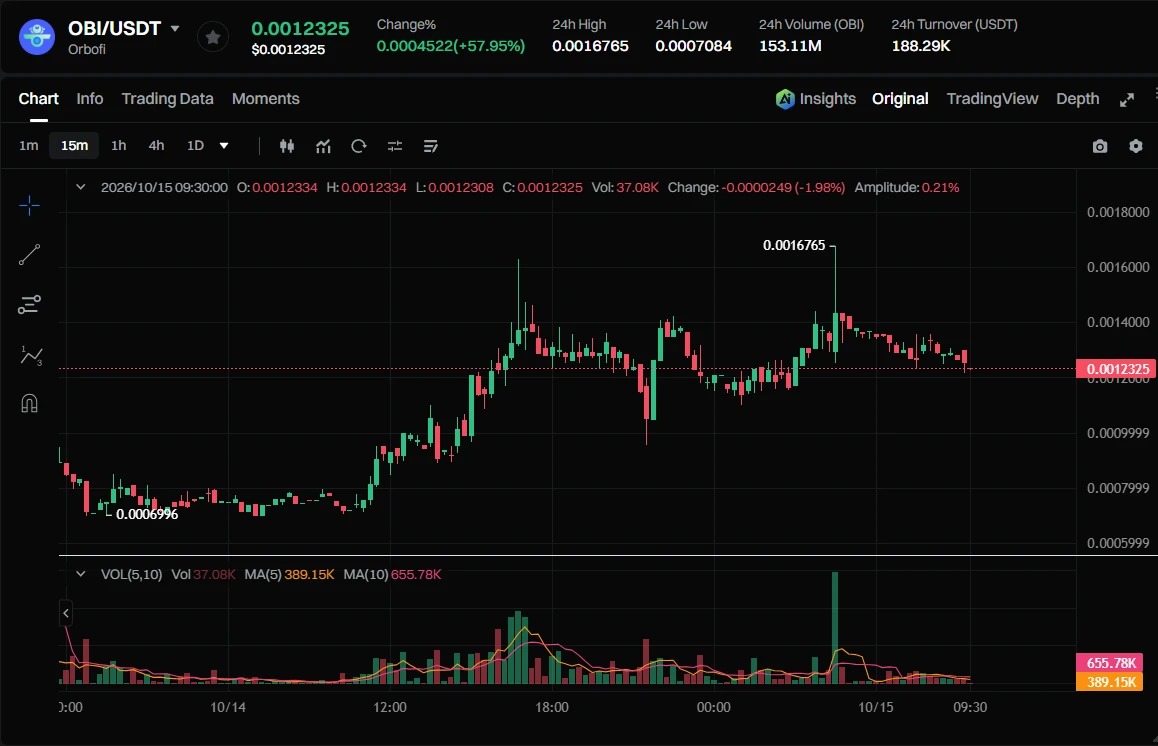1158x746 pixels.
Task: Change interval to 1h
Action: coord(119,146)
